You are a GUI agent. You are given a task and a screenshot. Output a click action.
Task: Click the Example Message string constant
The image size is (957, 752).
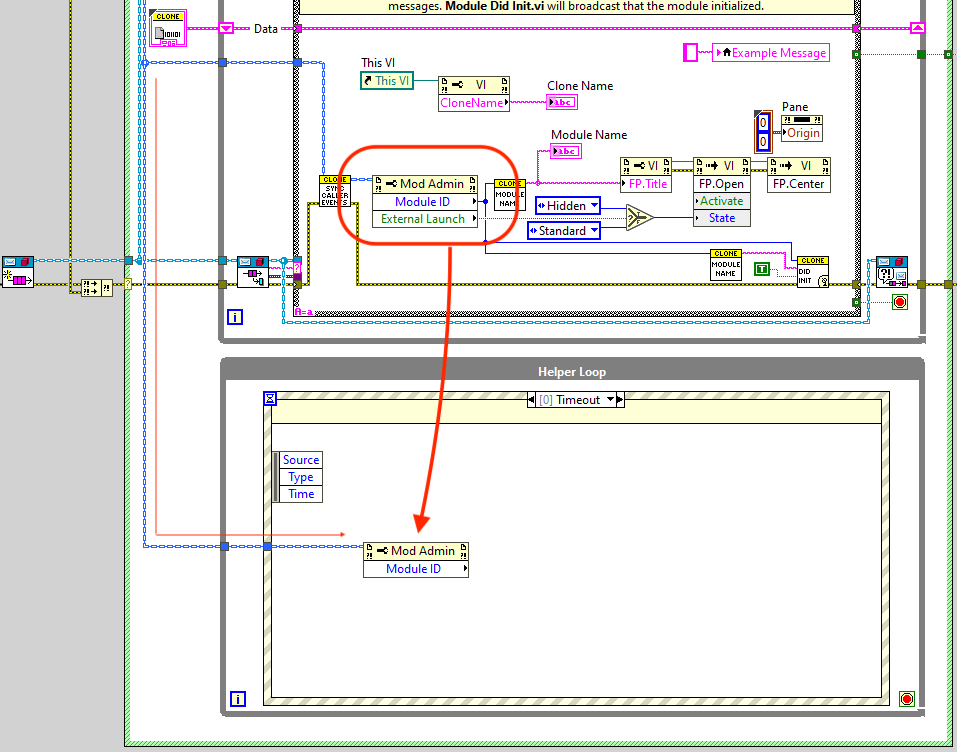point(772,52)
